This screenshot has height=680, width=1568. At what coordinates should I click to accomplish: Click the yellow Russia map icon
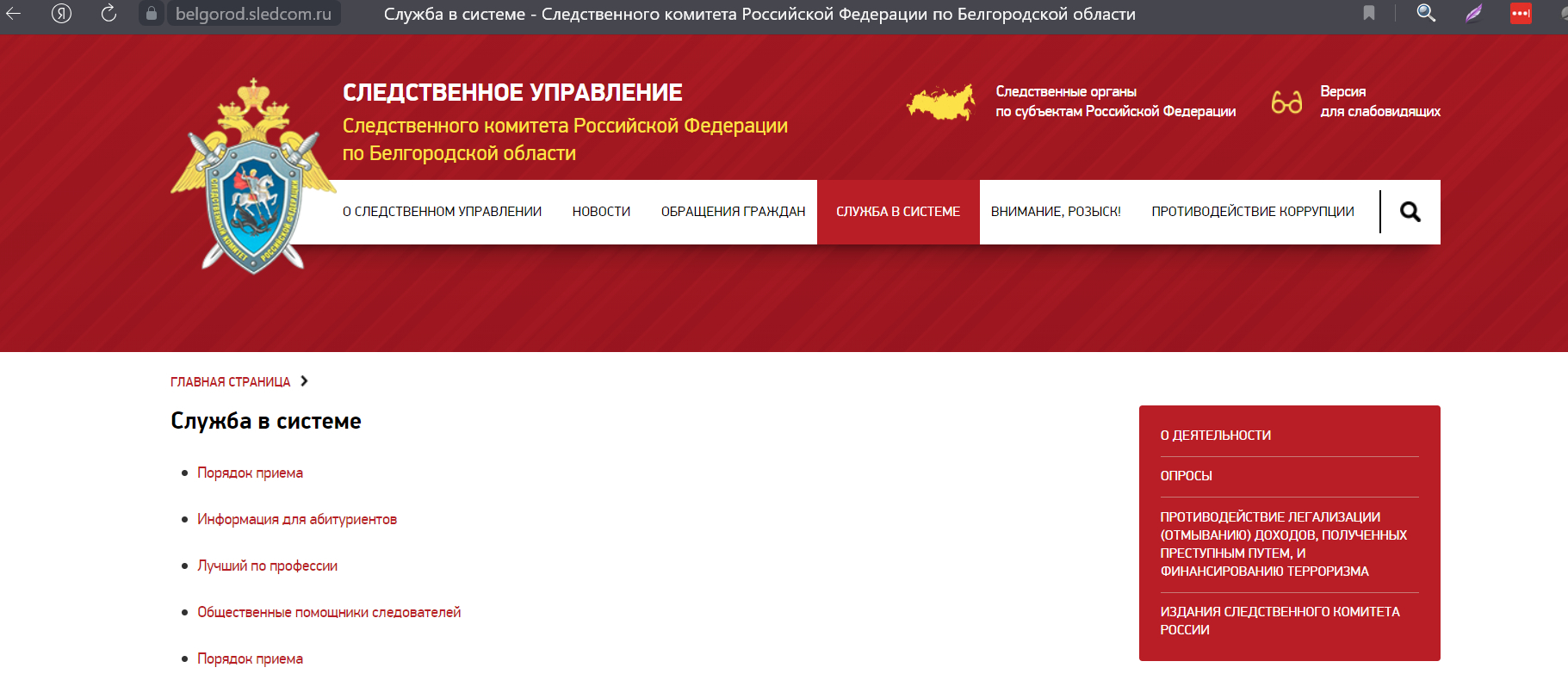click(941, 102)
